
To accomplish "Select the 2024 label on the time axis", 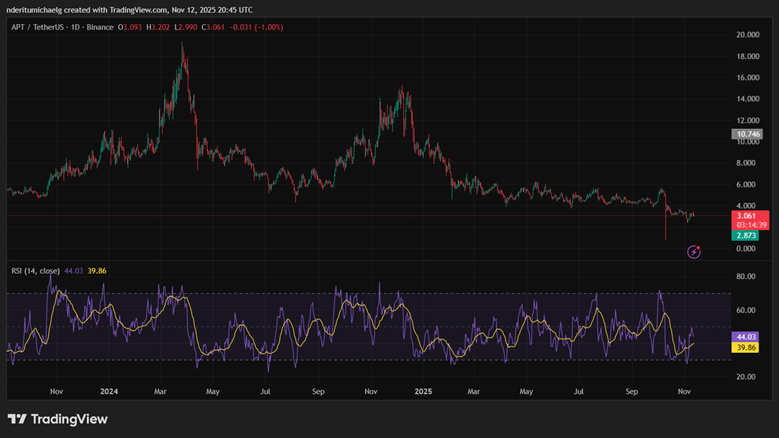I will tap(108, 392).
